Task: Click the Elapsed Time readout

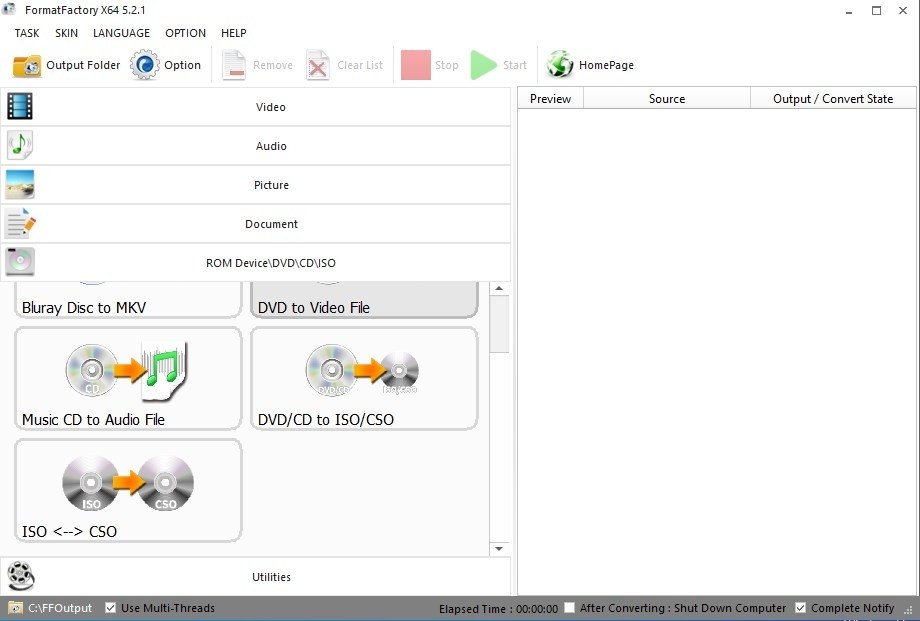Action: click(x=499, y=609)
